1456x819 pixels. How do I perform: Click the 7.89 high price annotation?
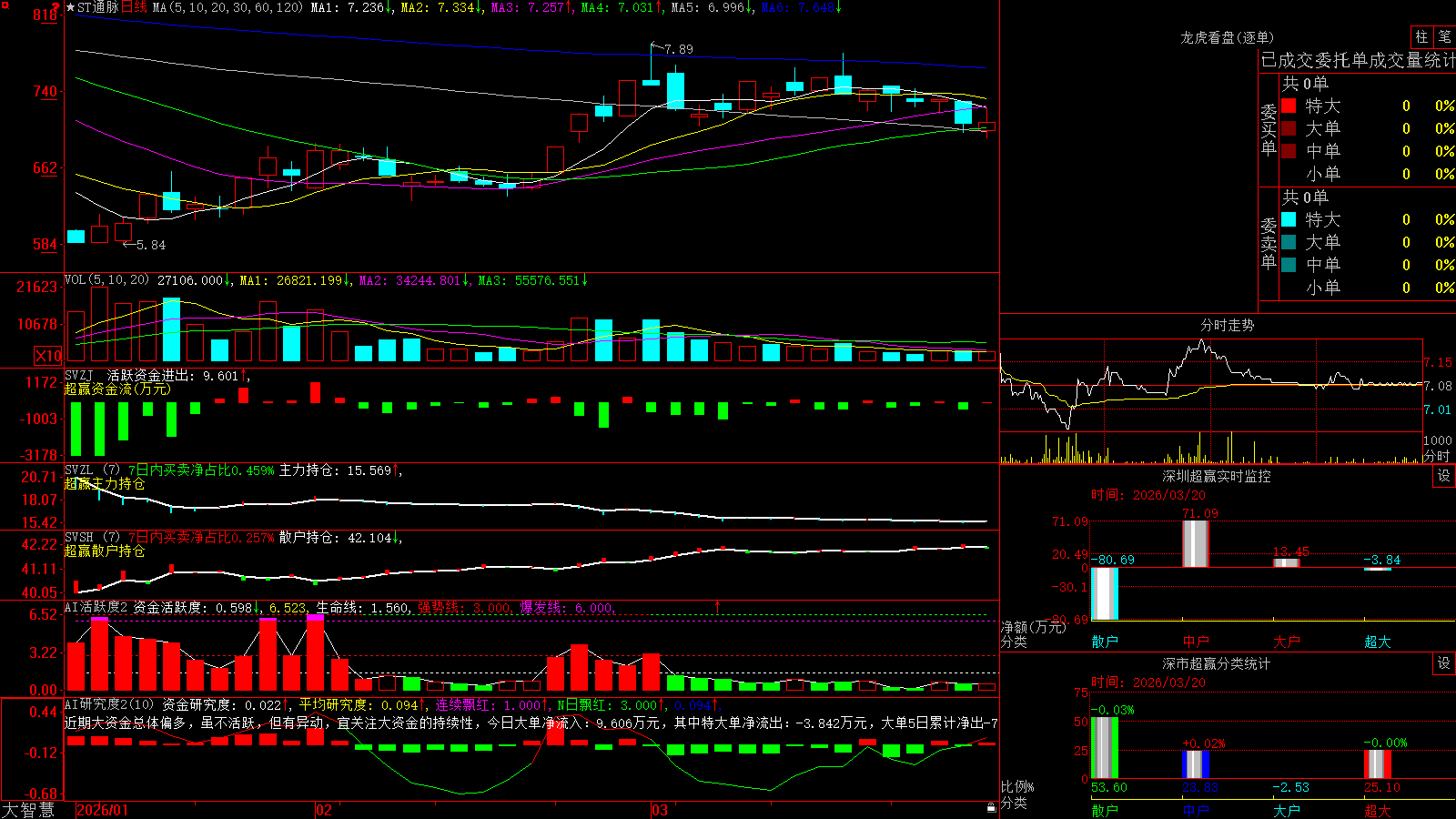tap(678, 49)
